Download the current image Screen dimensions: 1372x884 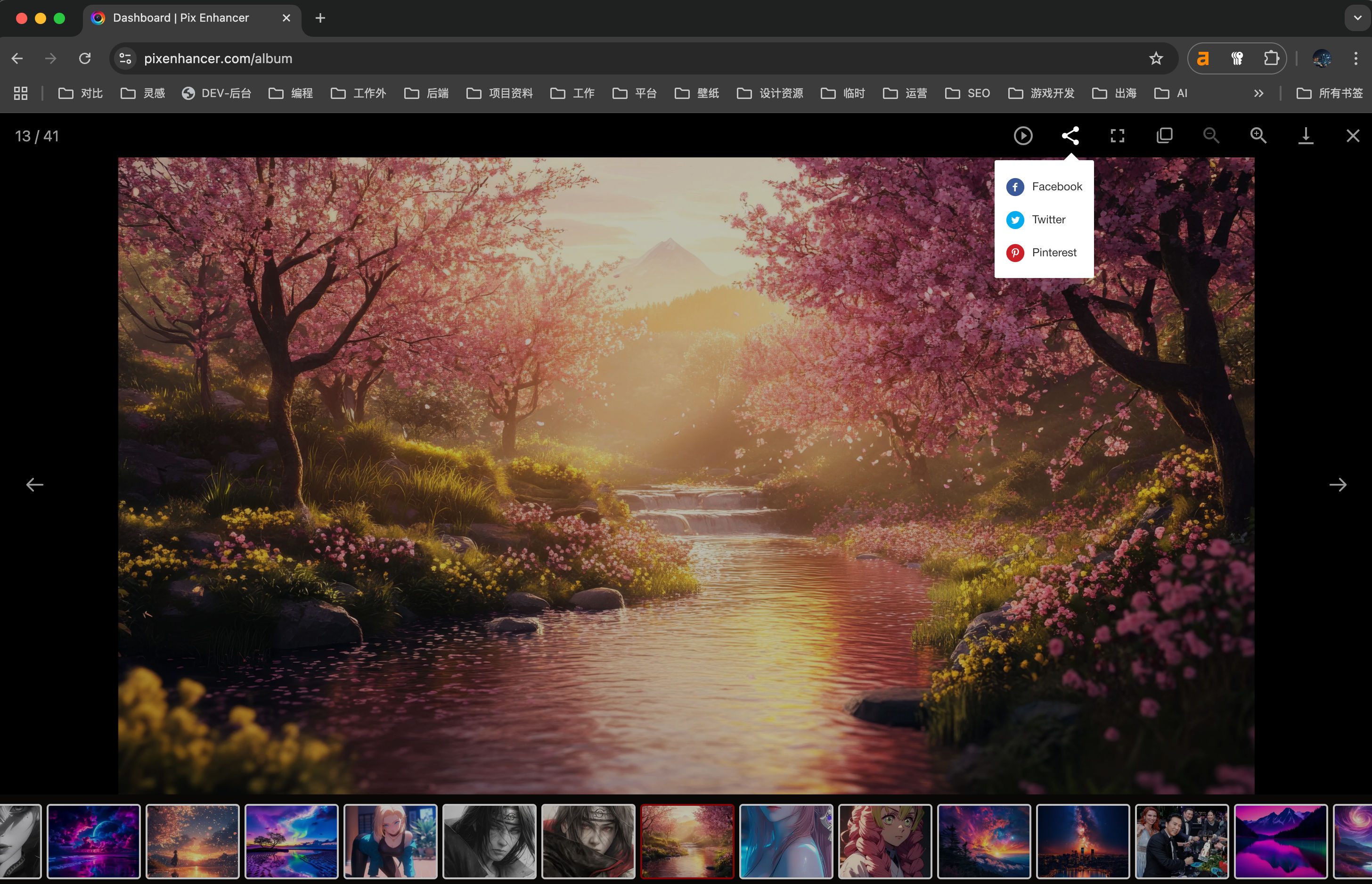(1306, 136)
